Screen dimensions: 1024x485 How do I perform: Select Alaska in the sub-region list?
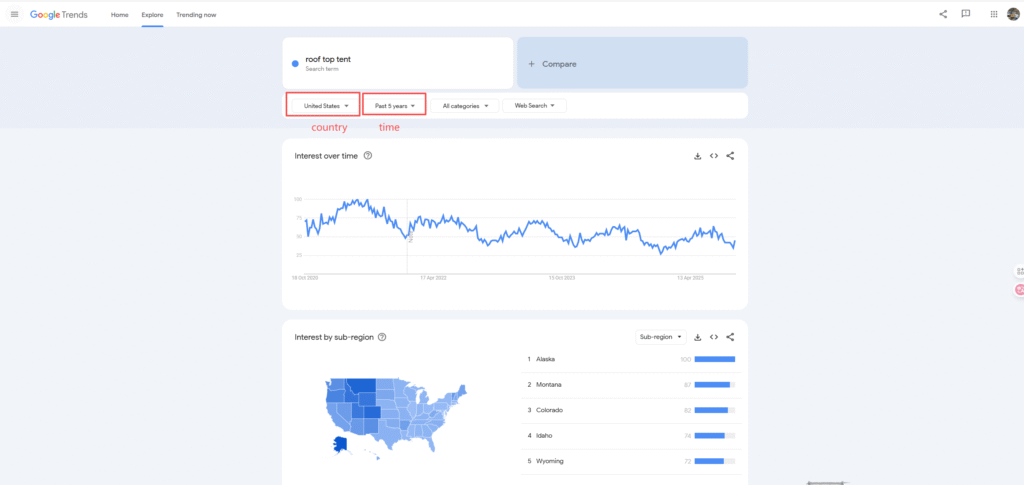tap(545, 359)
